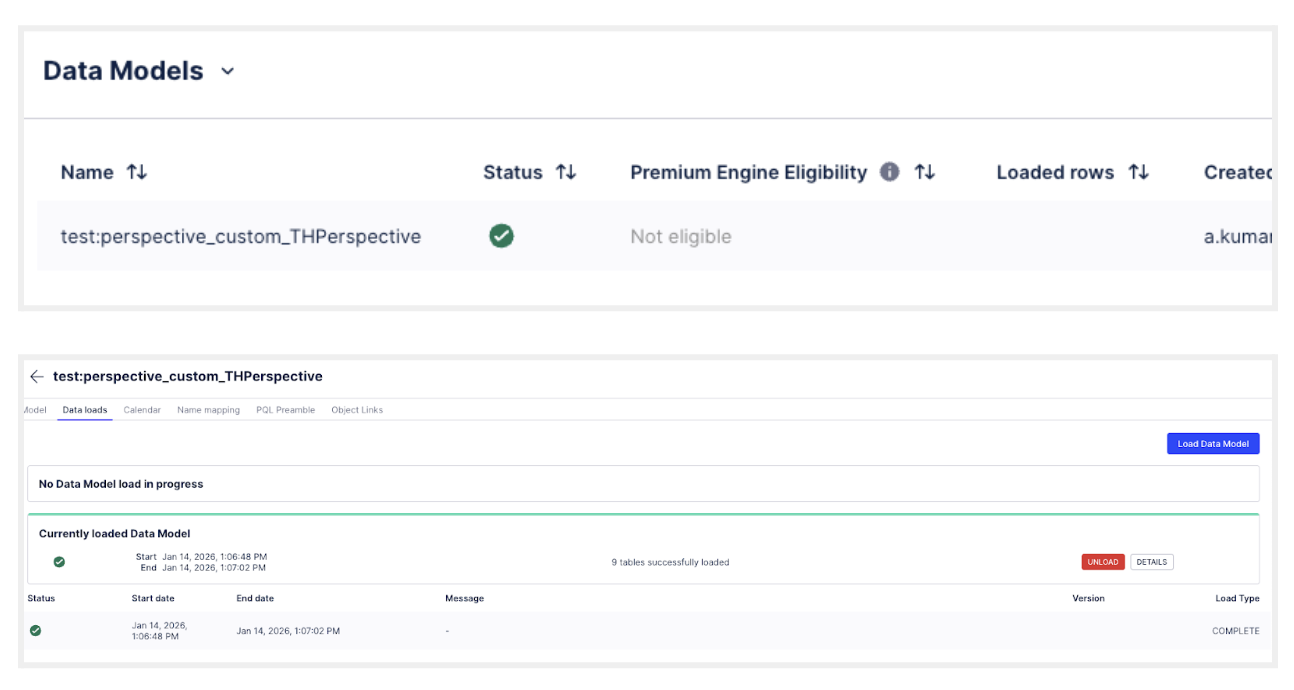
Task: Sort by Premium Engine Eligibility arrows
Action: point(925,172)
